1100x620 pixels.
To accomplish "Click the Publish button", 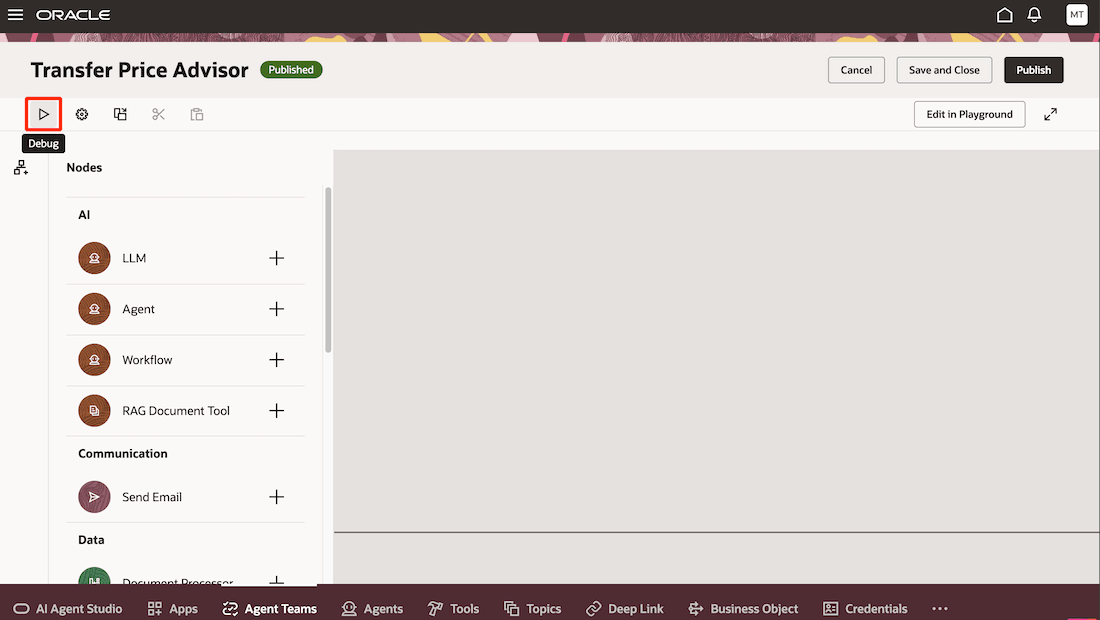I will click(1033, 70).
